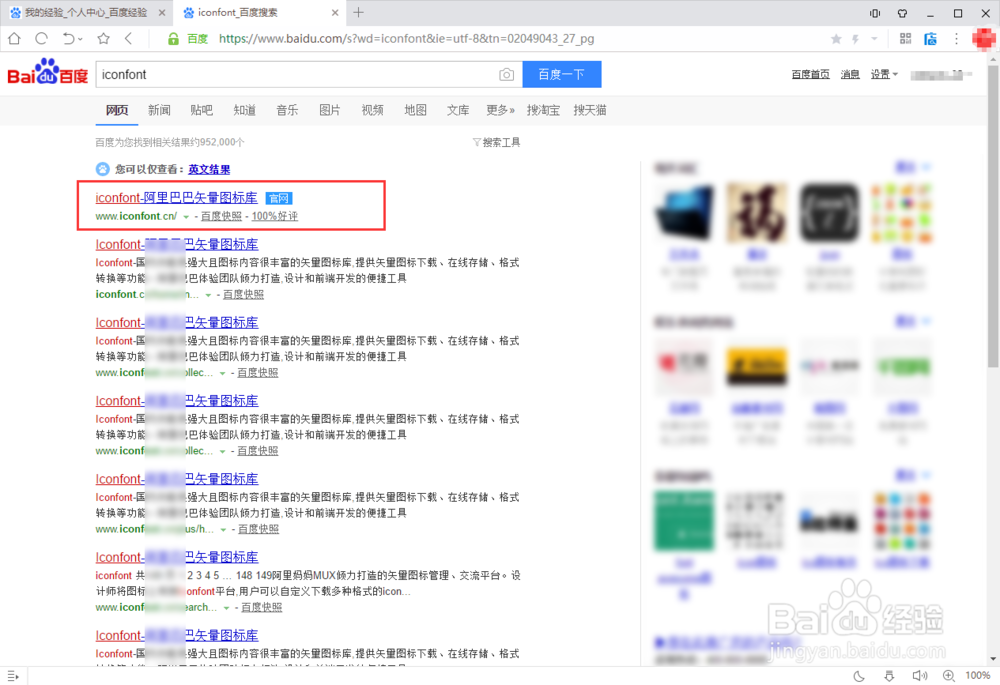Screen dimensions: 1000x685
Task: Select the 贴吧 search tab
Action: (x=202, y=110)
